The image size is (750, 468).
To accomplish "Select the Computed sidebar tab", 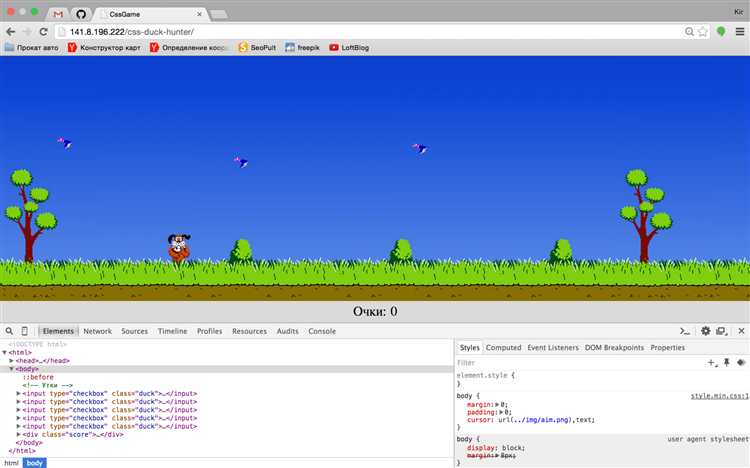I will (503, 347).
